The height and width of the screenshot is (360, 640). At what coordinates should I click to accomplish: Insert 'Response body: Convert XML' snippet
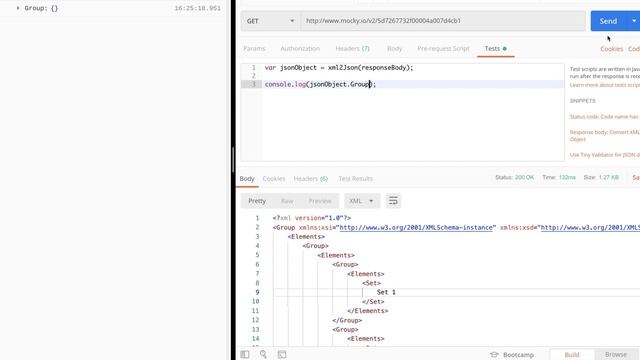[x=604, y=136]
